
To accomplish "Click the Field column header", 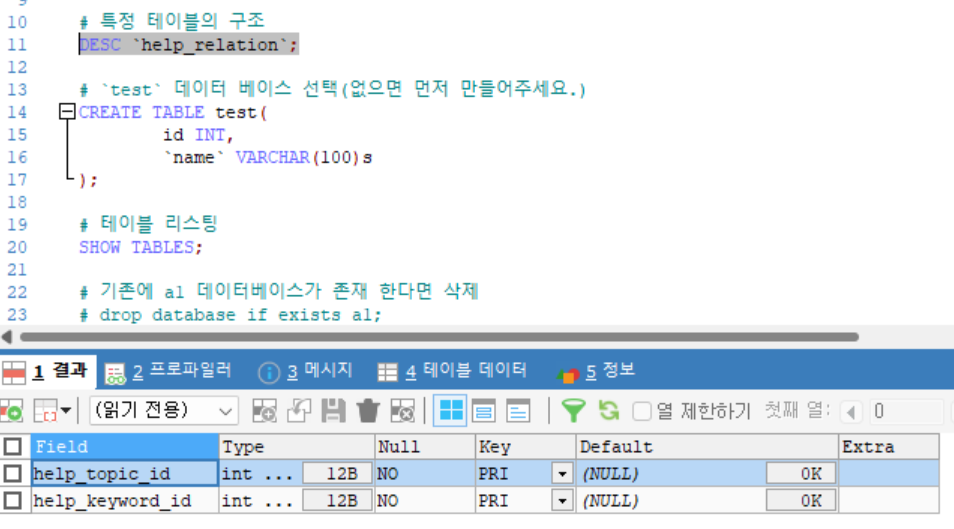I will click(x=125, y=447).
